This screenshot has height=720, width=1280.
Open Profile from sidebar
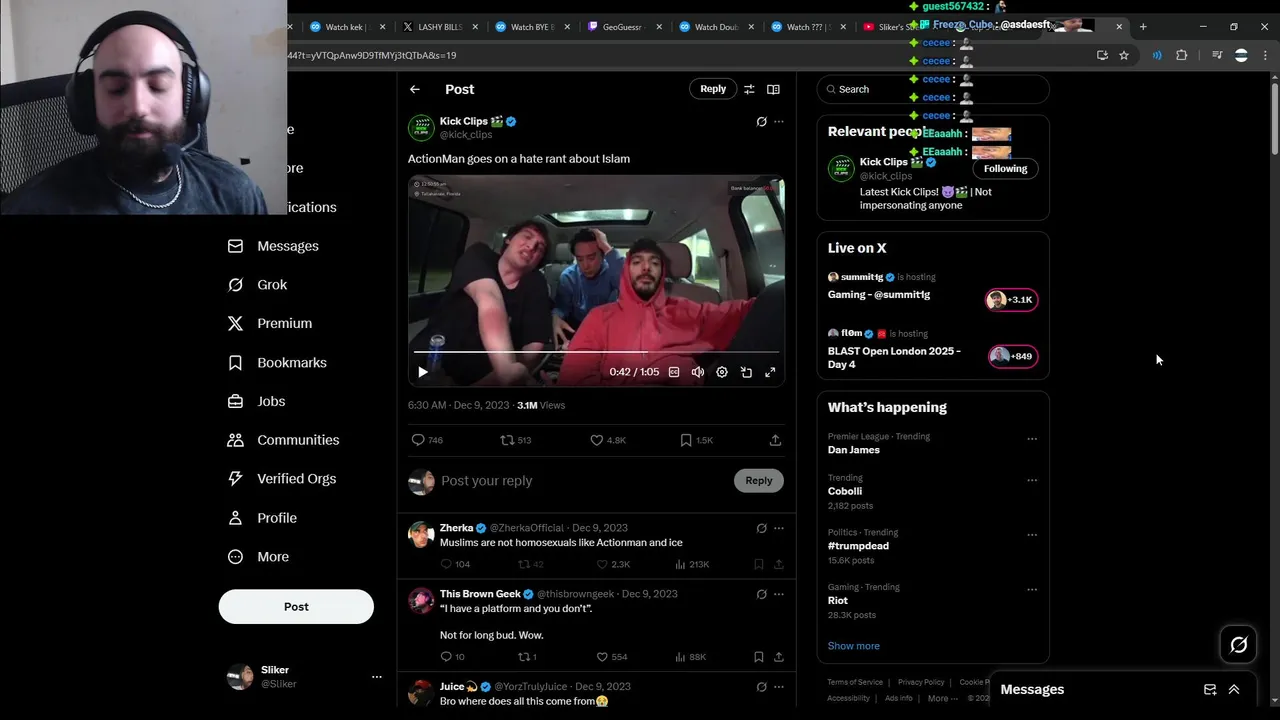[x=262, y=518]
